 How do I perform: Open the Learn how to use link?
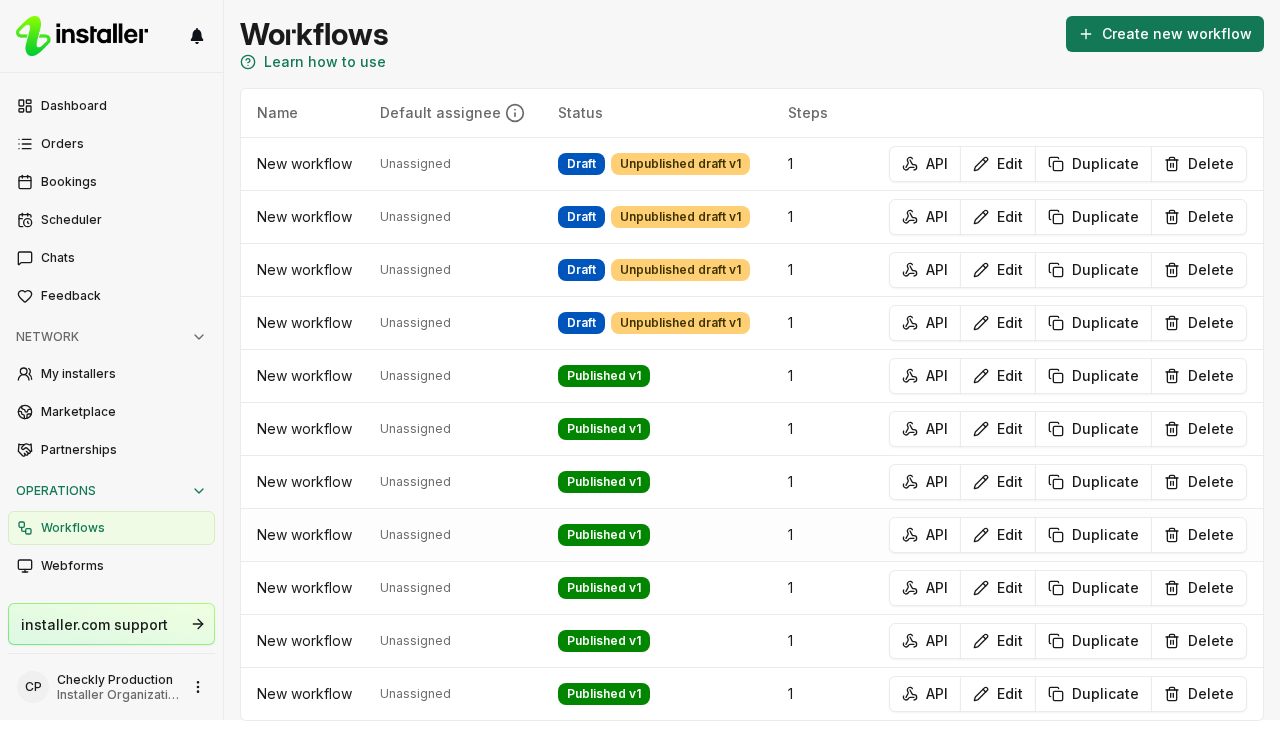[313, 62]
